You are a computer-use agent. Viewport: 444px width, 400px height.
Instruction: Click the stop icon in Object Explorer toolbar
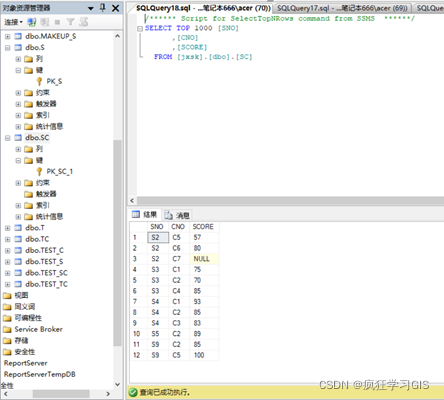[x=57, y=22]
